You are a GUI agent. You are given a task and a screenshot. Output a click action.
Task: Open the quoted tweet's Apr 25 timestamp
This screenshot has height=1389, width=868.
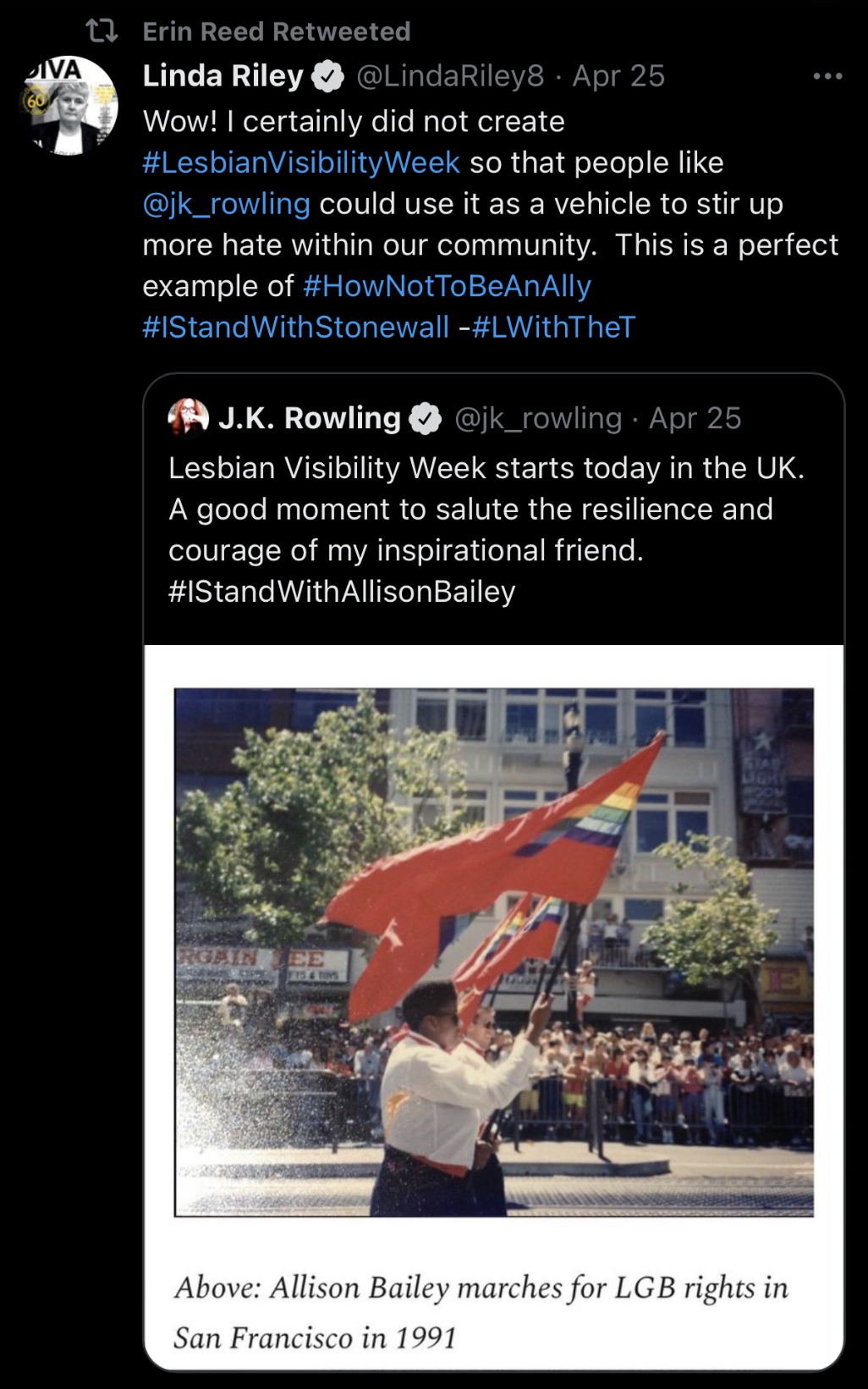[x=695, y=418]
